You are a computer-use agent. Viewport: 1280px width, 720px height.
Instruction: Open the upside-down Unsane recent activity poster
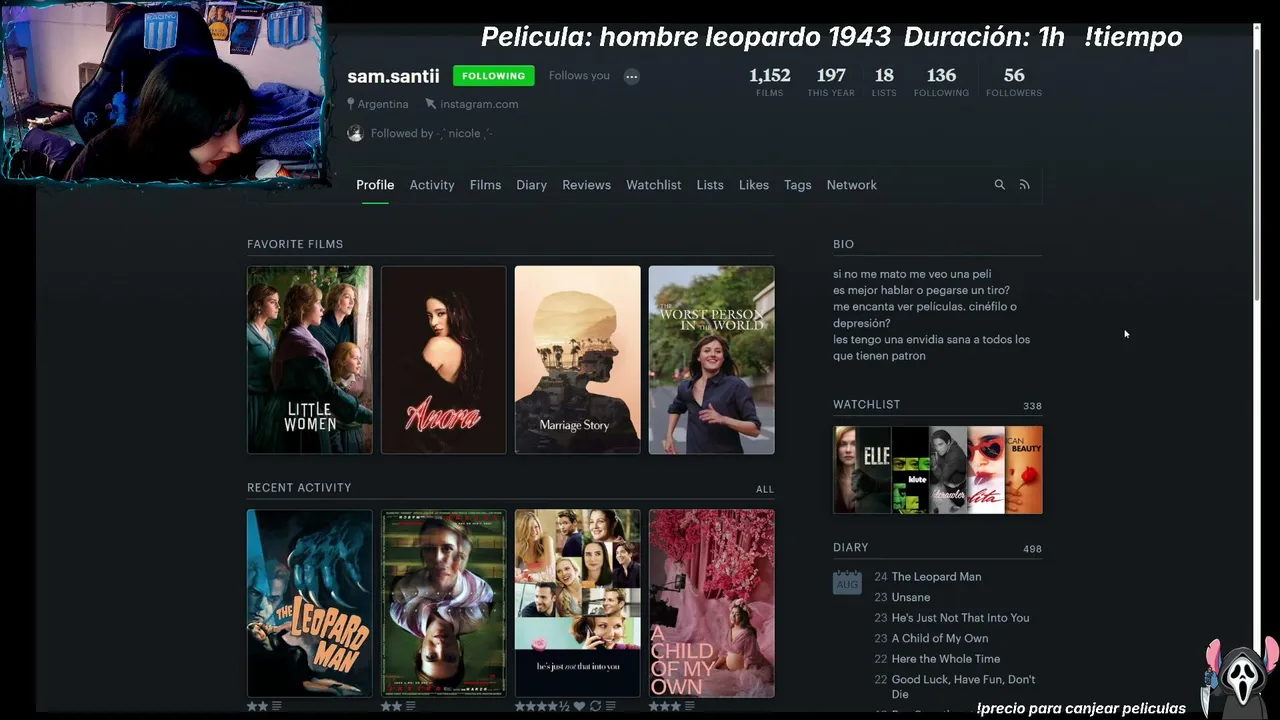(x=444, y=603)
